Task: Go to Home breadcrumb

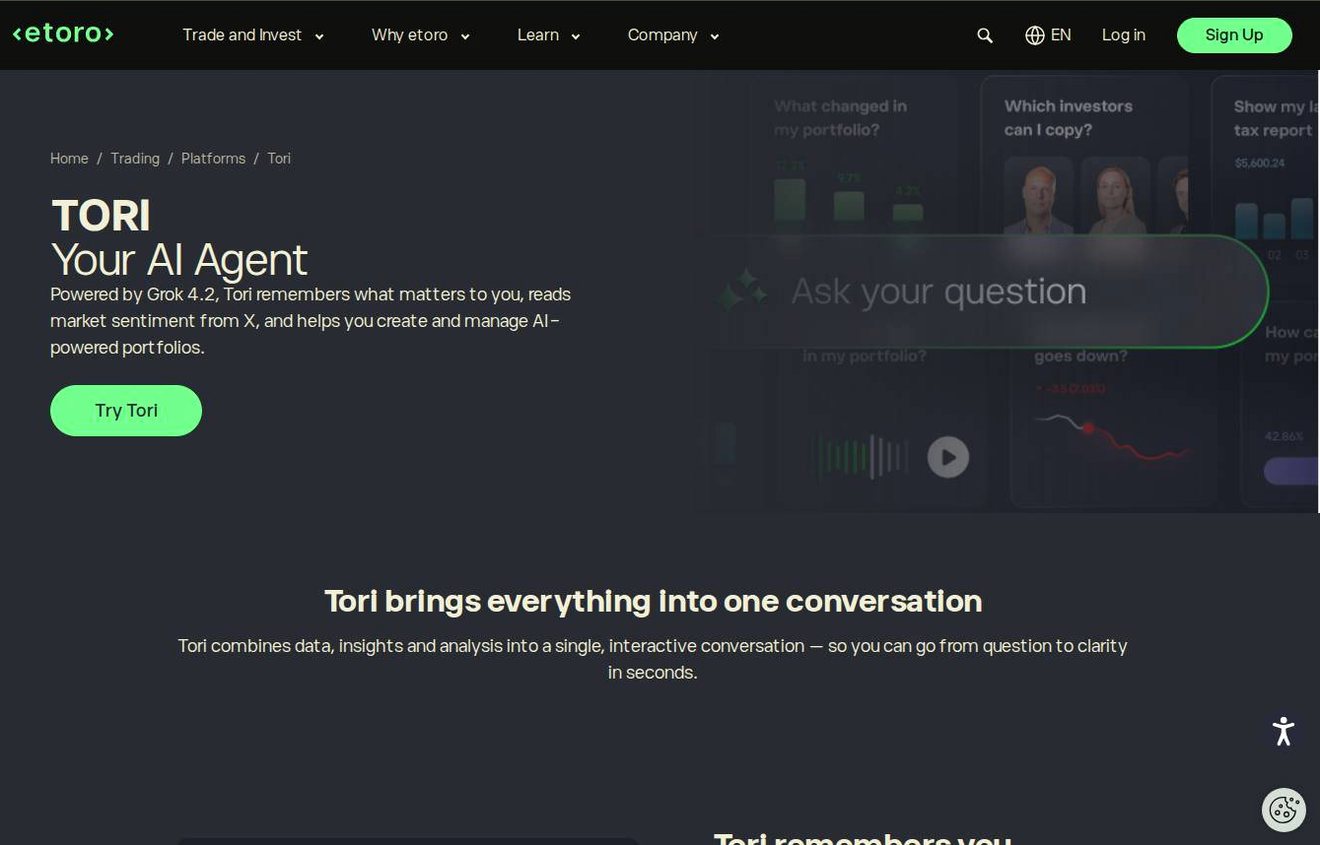Action: pyautogui.click(x=69, y=158)
